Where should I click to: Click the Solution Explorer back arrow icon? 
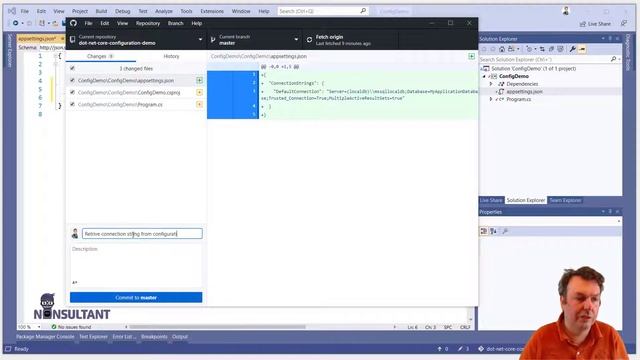click(x=484, y=49)
